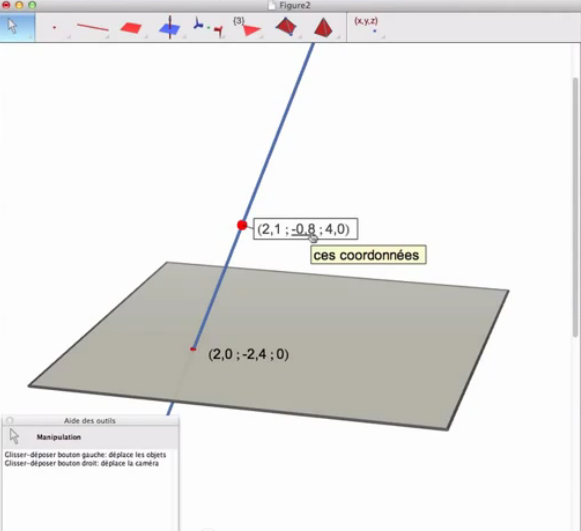Expand the Point tool dropdown corner

pos(69,37)
